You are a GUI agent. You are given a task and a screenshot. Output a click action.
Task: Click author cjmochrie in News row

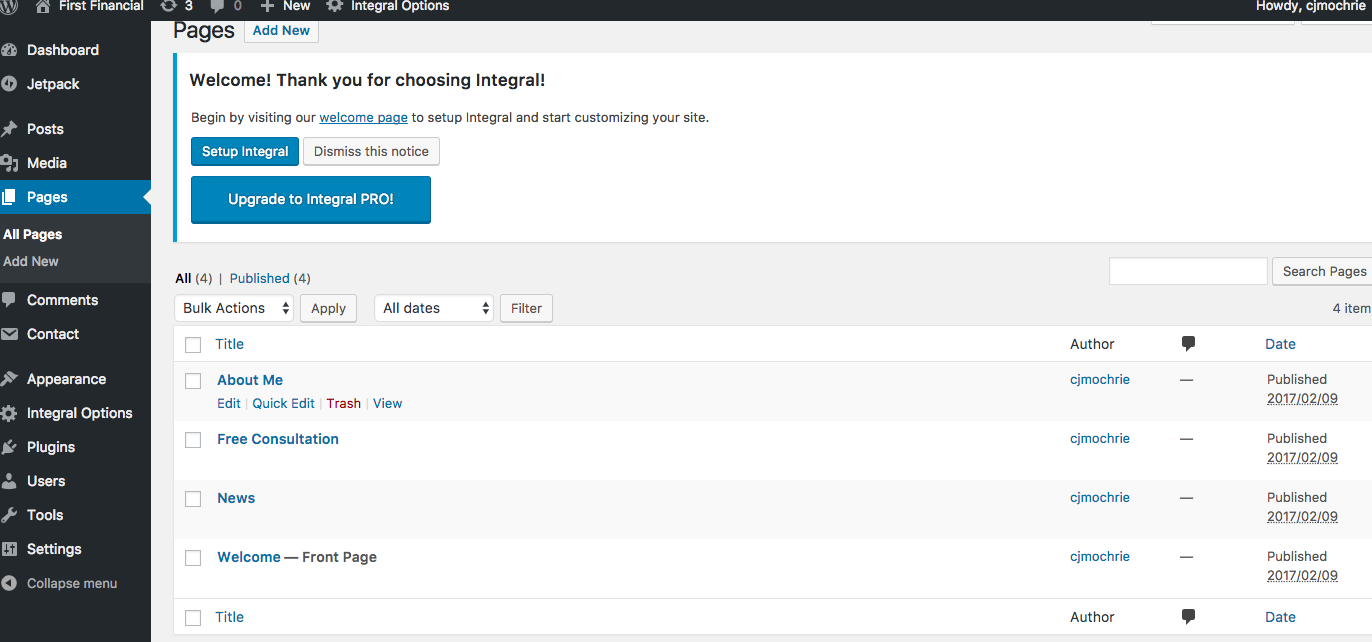[x=1100, y=497]
